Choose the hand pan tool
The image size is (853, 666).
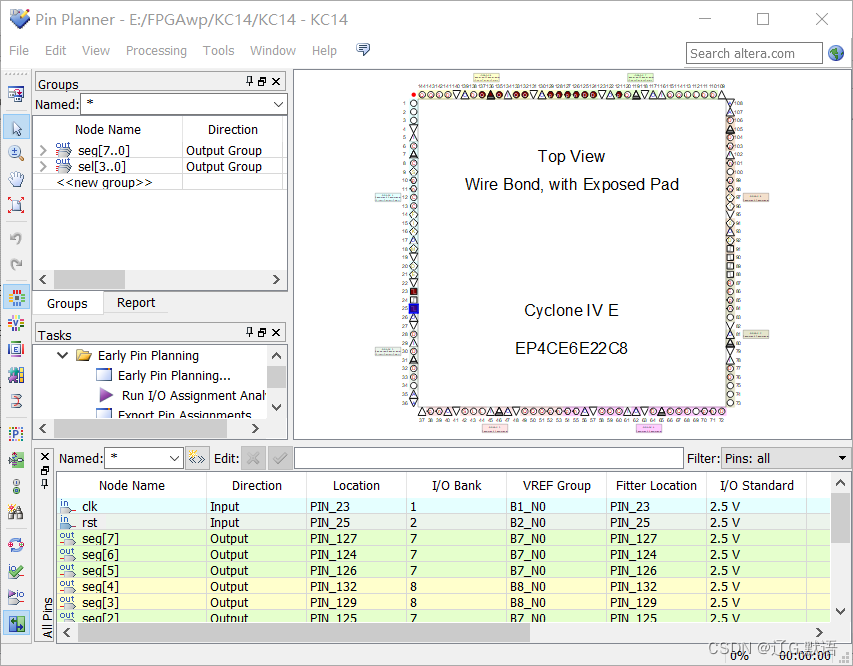(16, 178)
